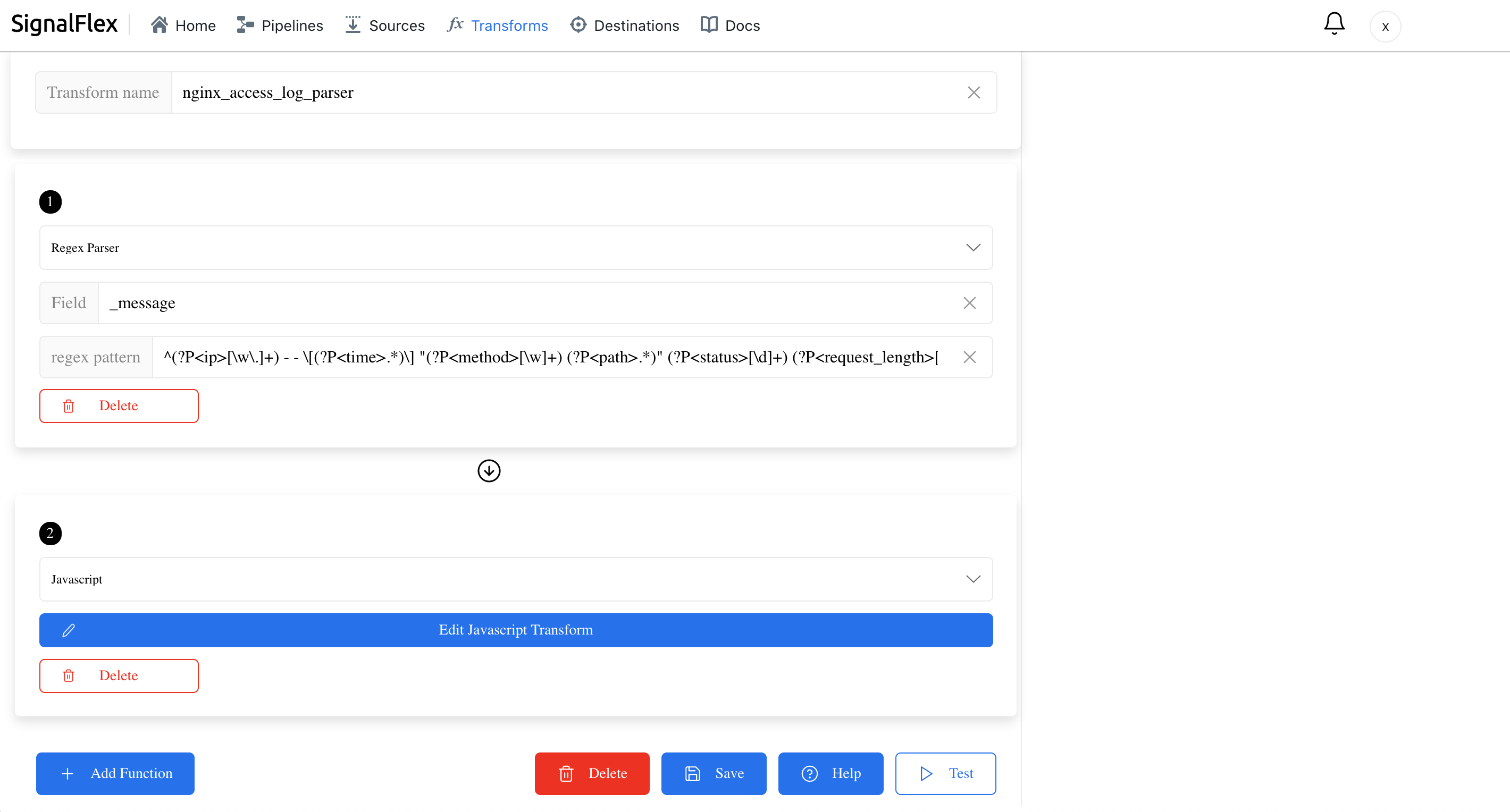Click the SignalFlex logo
Viewport: 1510px width, 812px height.
[64, 24]
